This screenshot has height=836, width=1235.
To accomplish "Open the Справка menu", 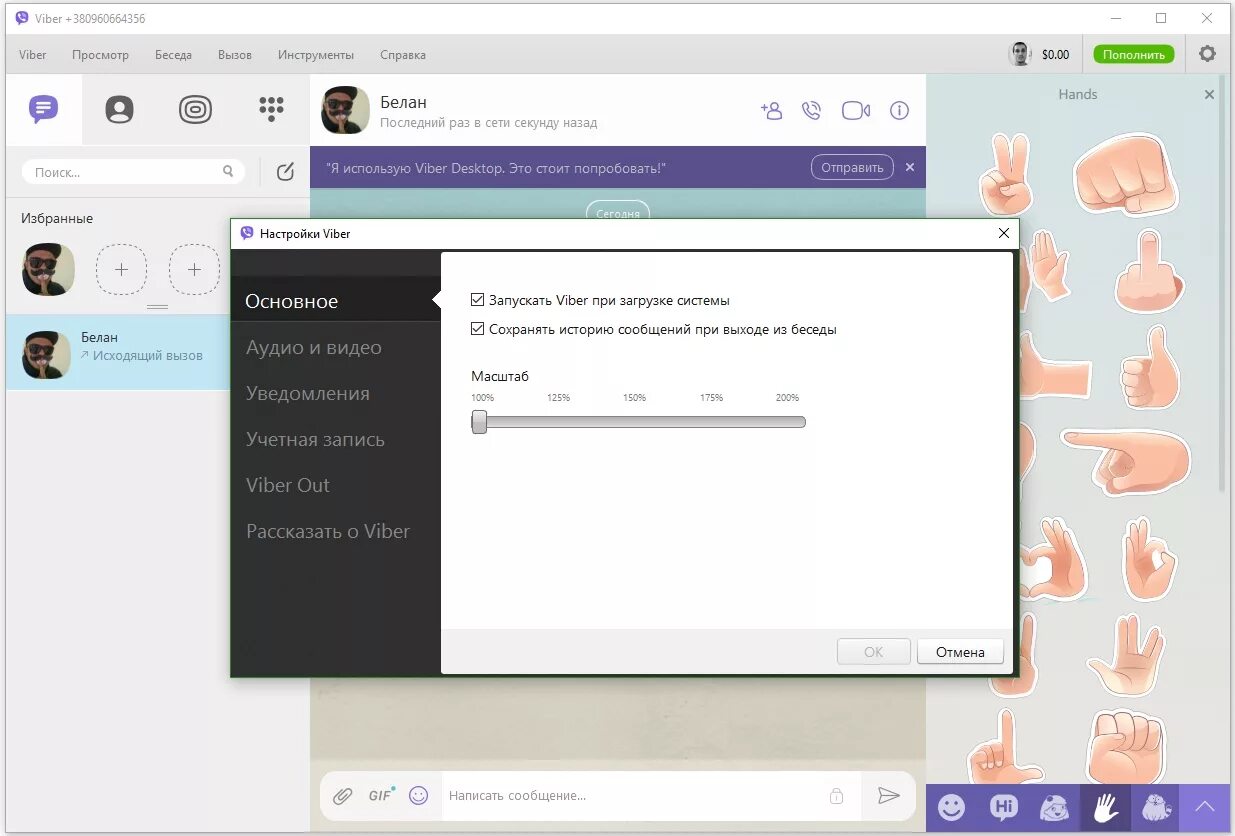I will (403, 55).
